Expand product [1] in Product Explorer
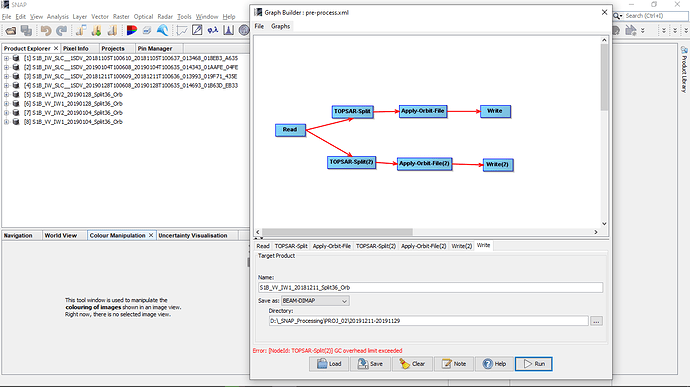Image resolution: width=690 pixels, height=387 pixels. (6, 58)
